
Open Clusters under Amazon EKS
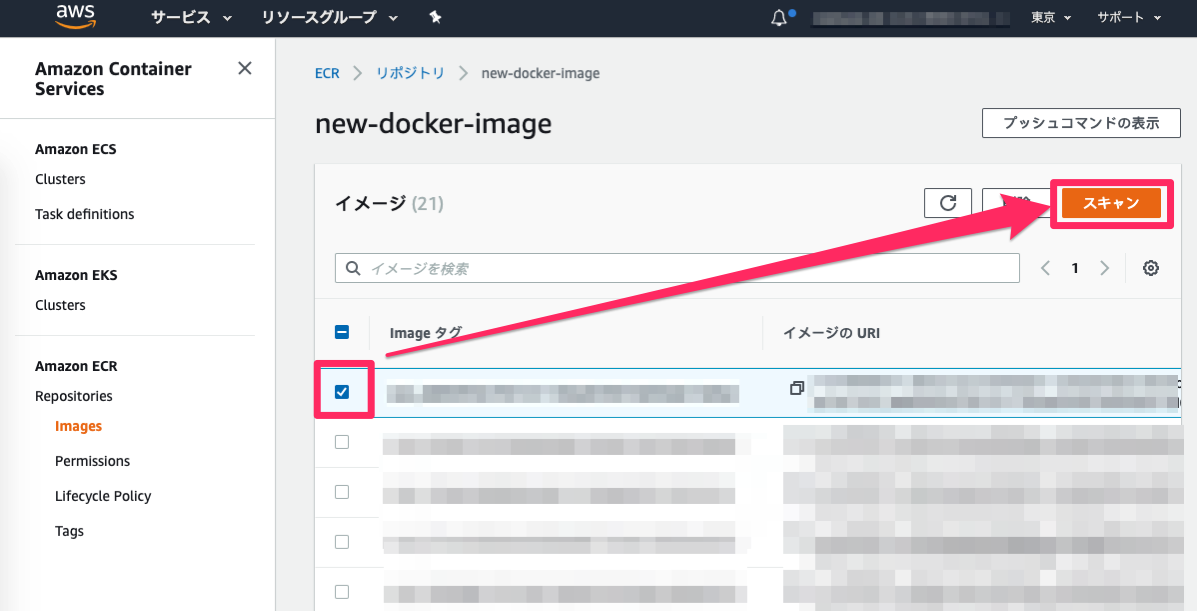tap(60, 306)
